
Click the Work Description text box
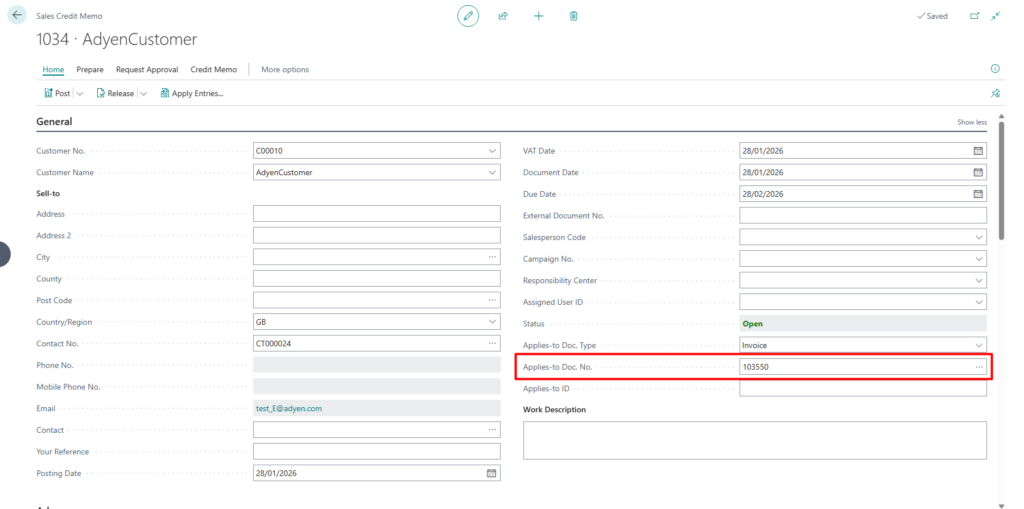point(754,439)
